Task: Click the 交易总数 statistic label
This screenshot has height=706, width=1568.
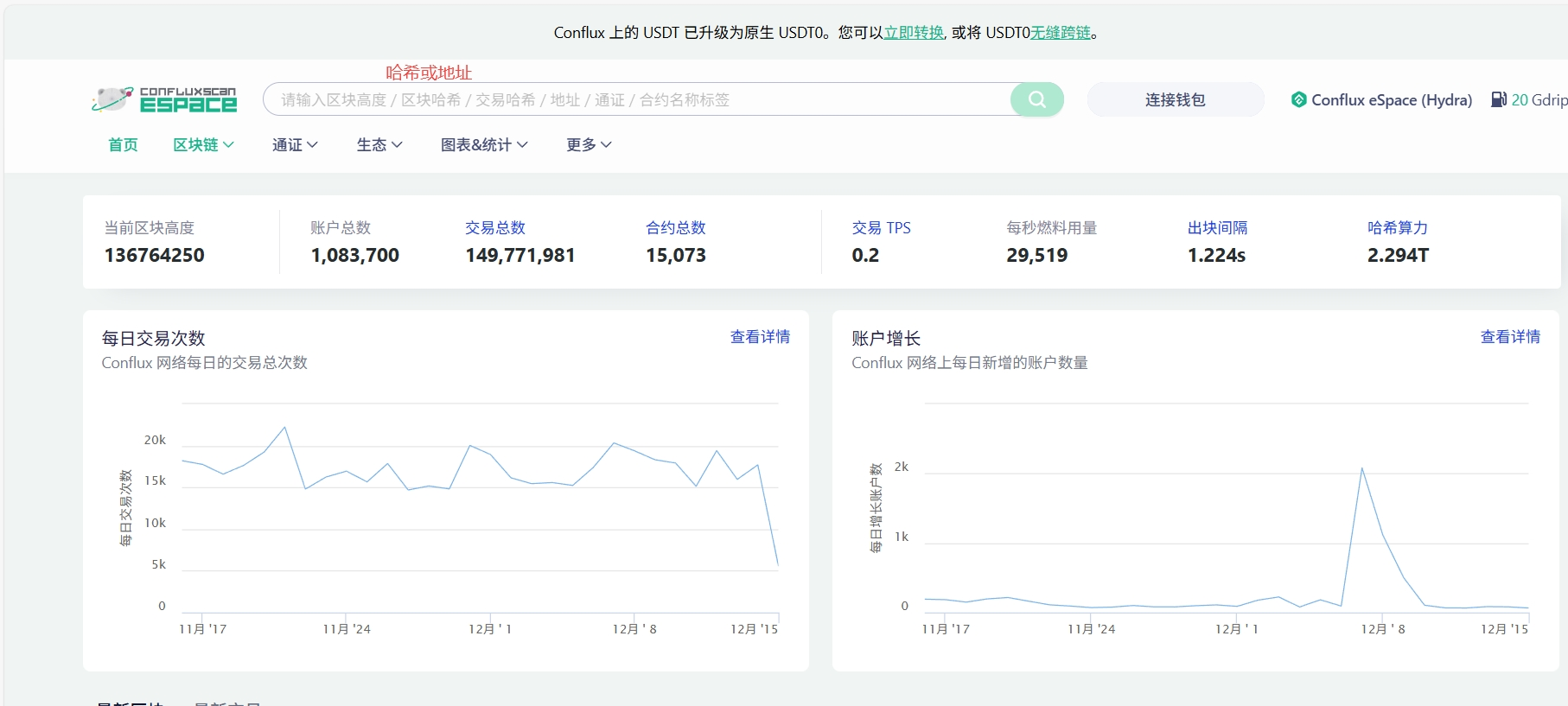Action: (495, 228)
